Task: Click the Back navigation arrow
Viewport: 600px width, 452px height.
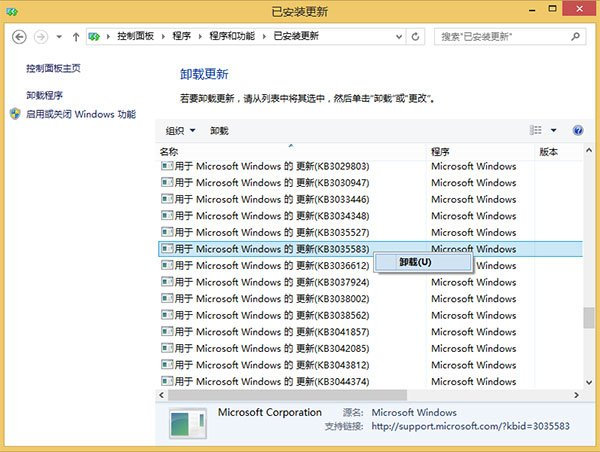Action: pos(19,37)
